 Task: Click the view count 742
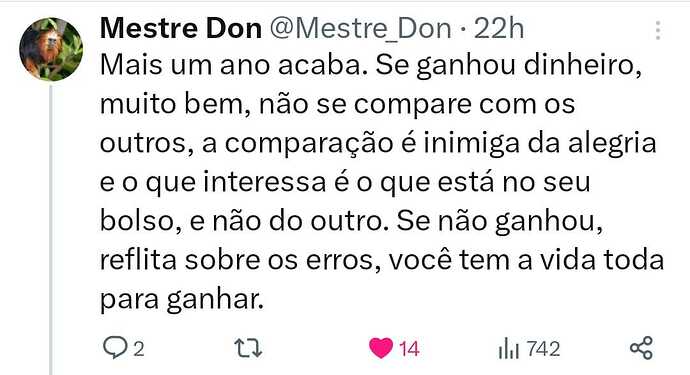click(x=543, y=349)
